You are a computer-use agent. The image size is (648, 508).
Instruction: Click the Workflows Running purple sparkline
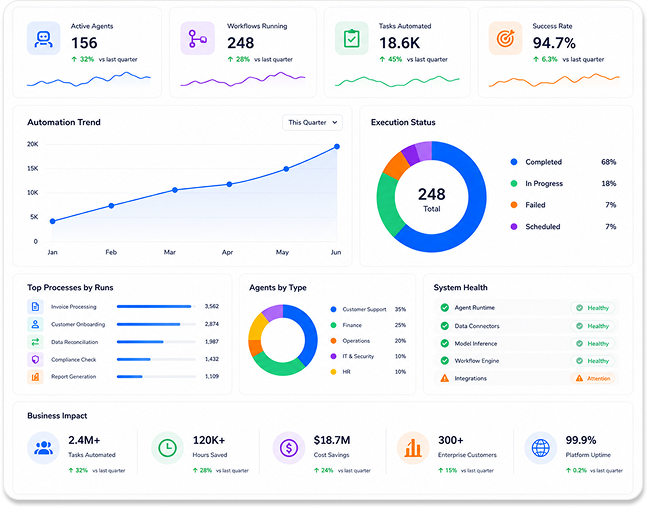(x=243, y=79)
